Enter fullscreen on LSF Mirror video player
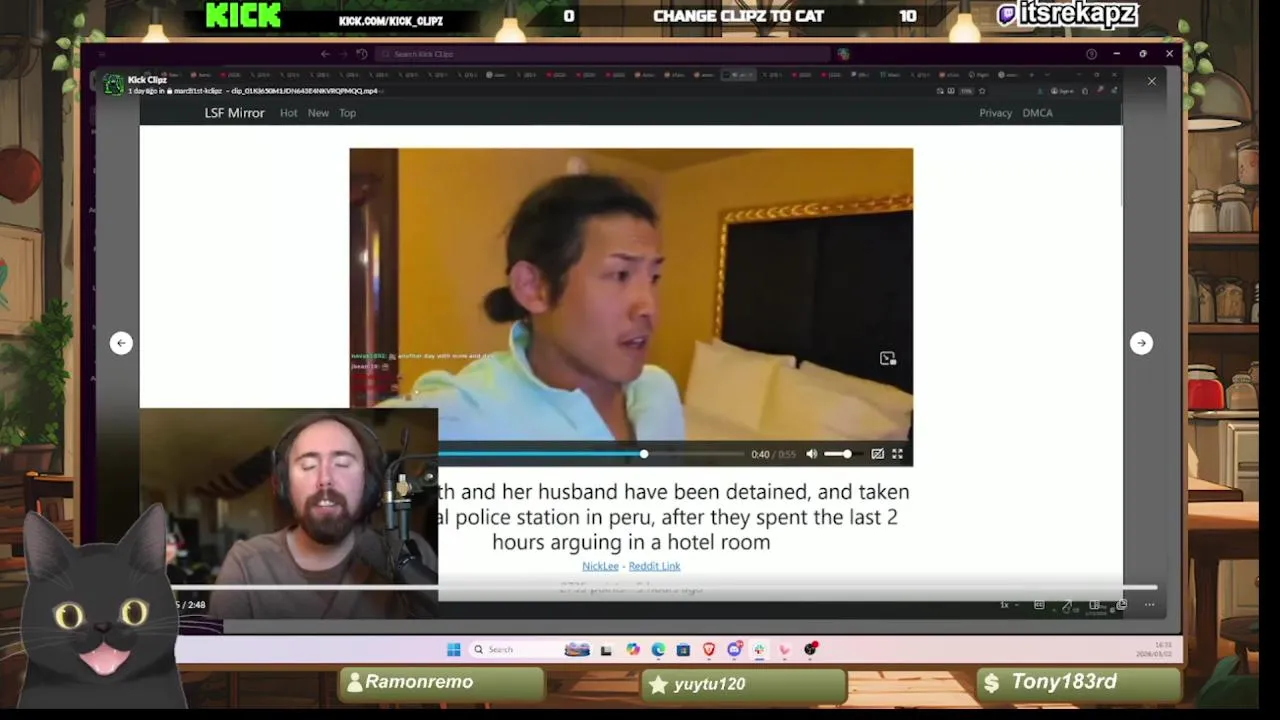The width and height of the screenshot is (1280, 720). click(x=897, y=454)
